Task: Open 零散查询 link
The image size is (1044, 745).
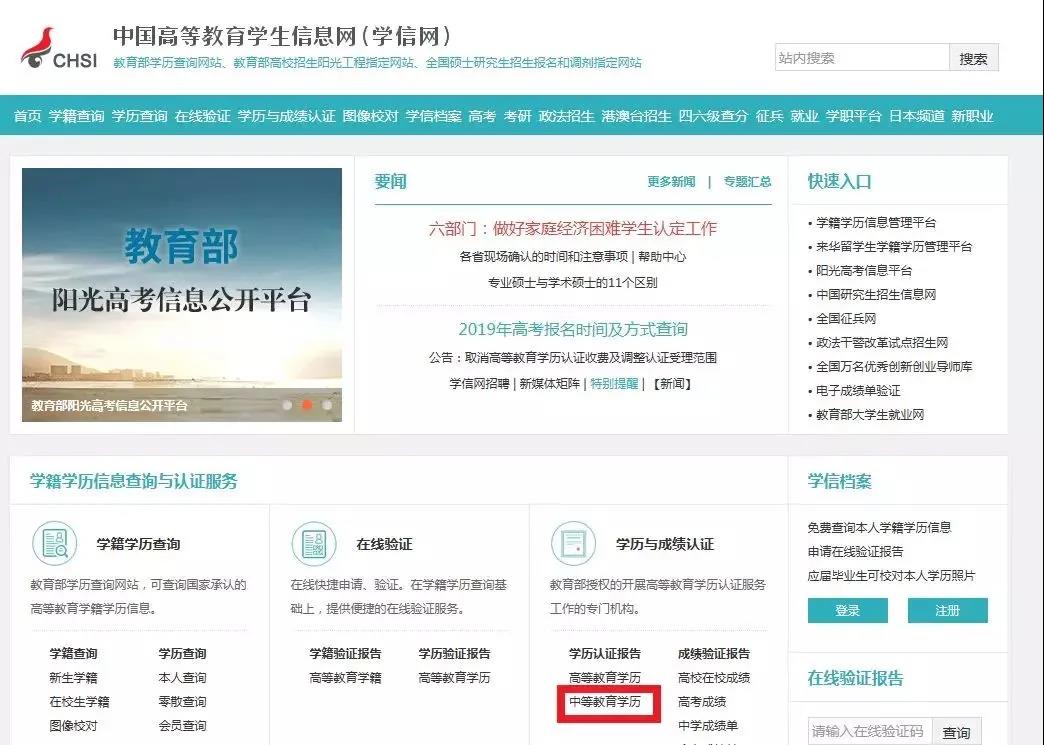Action: 182,702
